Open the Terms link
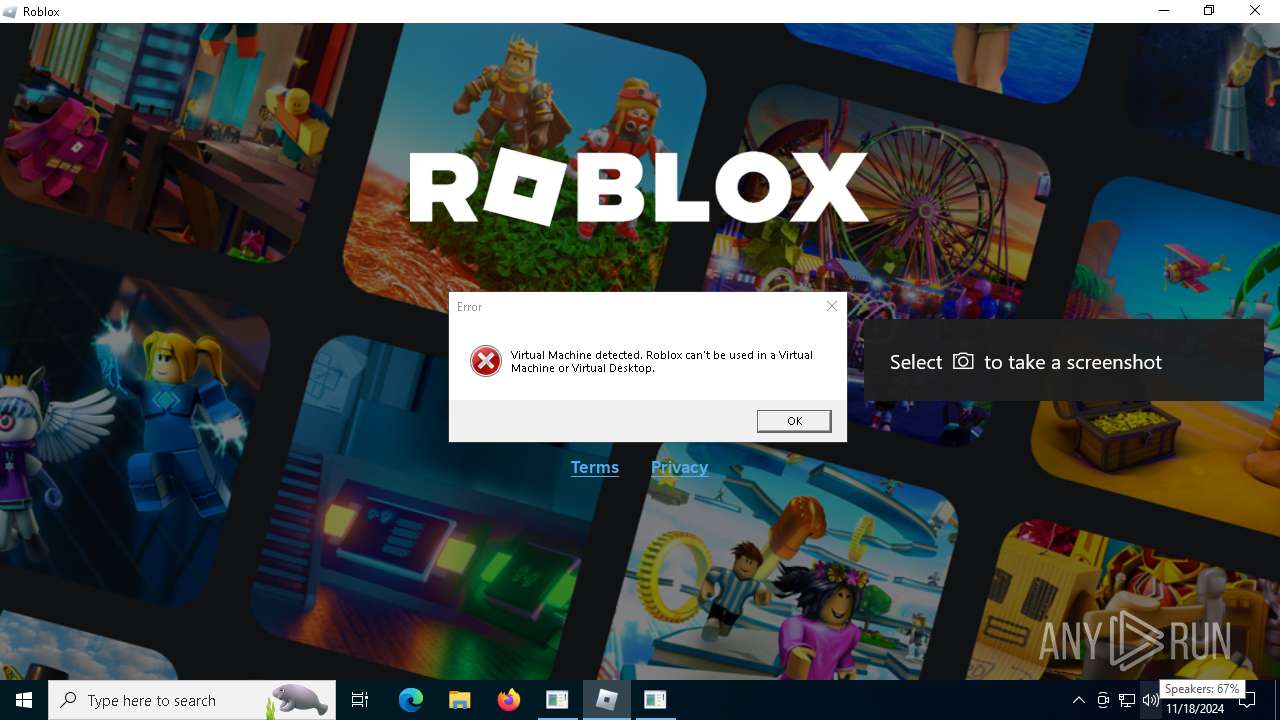 [595, 467]
